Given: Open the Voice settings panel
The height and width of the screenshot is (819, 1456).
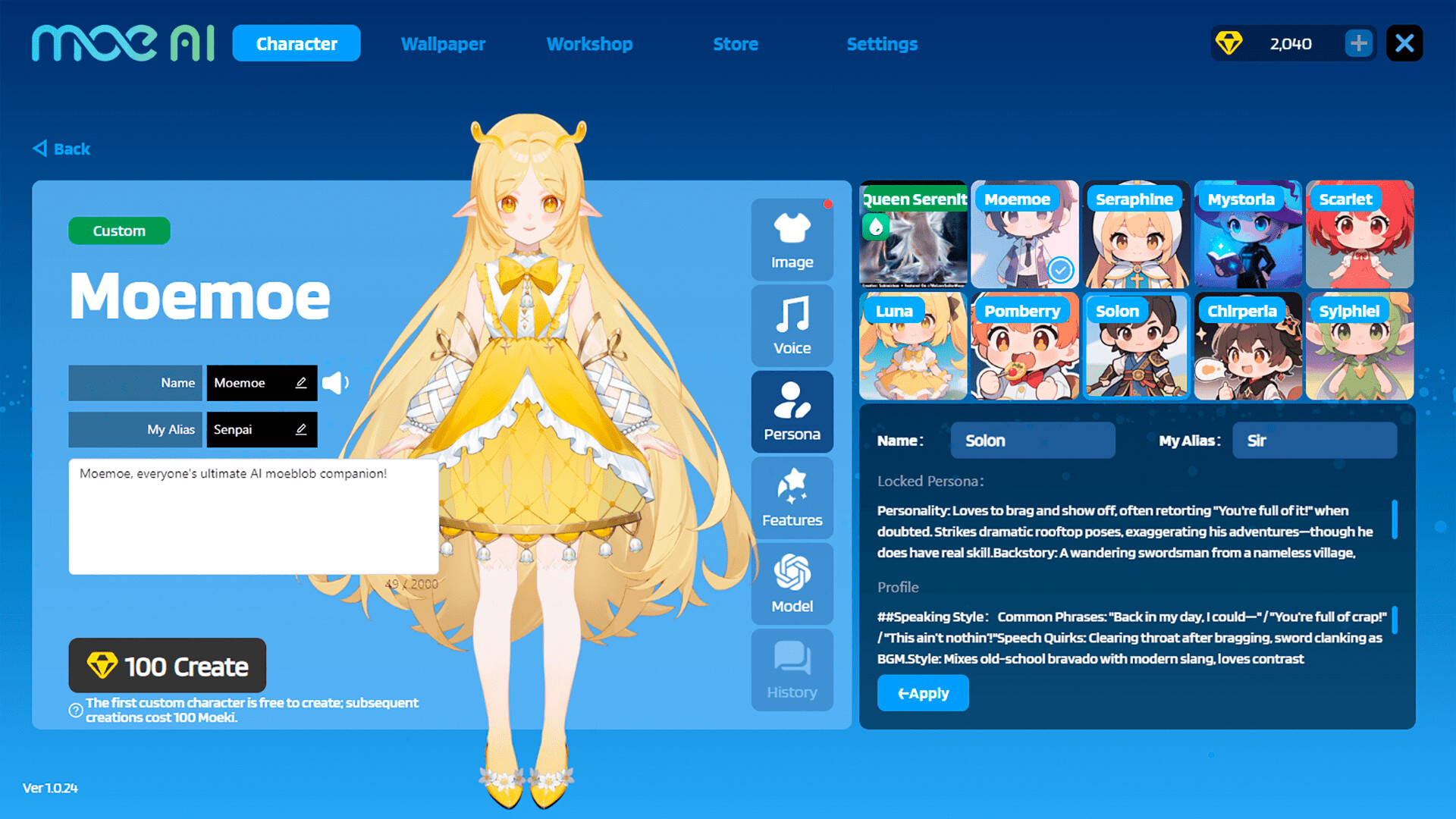Looking at the screenshot, I should [792, 326].
